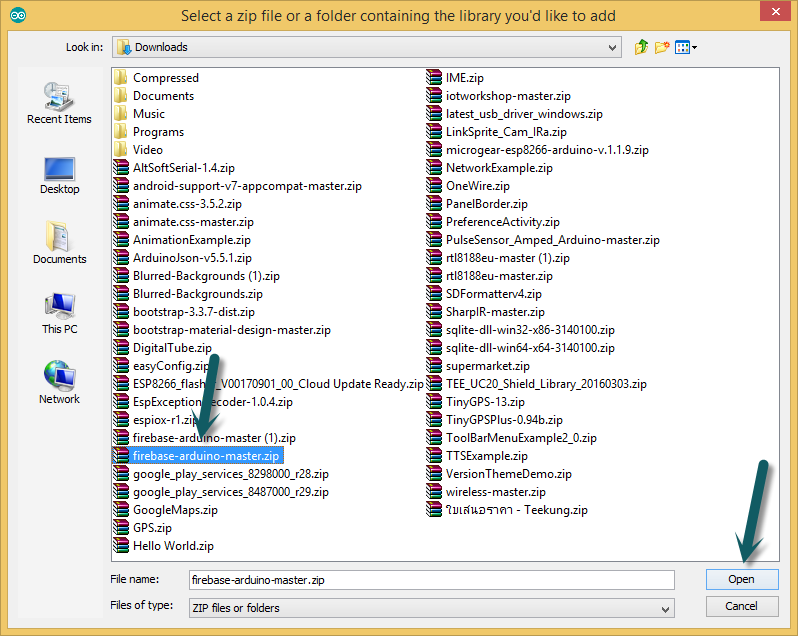The width and height of the screenshot is (798, 636).
Task: Open the view menu icon
Action: 685,47
